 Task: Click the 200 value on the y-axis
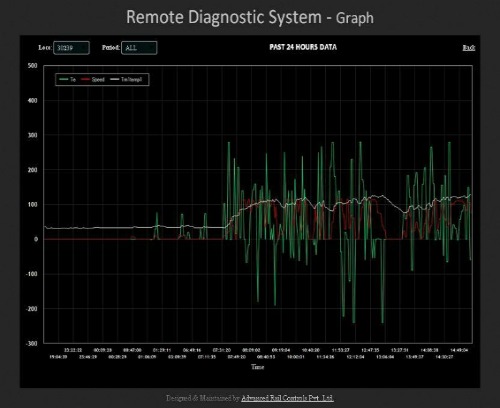pyautogui.click(x=33, y=170)
